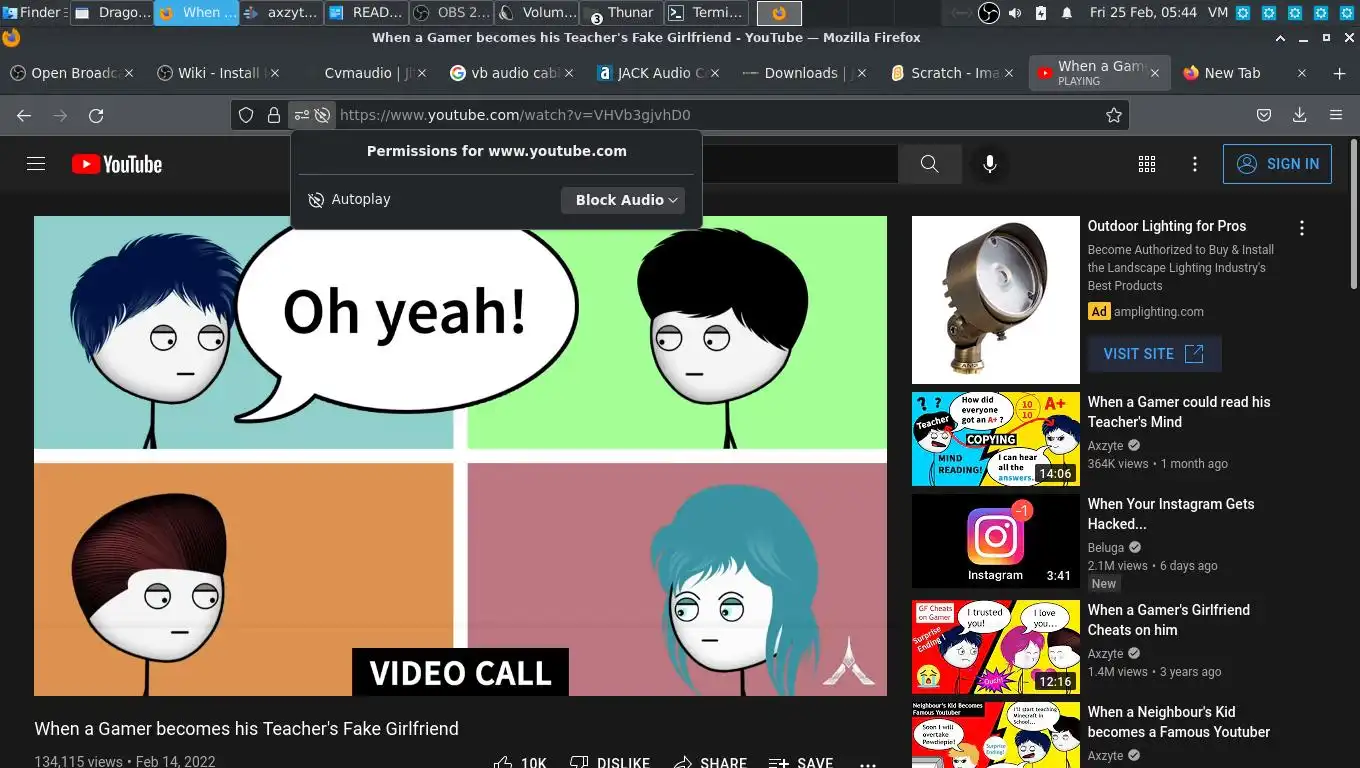1360x768 pixels.
Task: Close the playing YouTube tab
Action: click(1155, 73)
